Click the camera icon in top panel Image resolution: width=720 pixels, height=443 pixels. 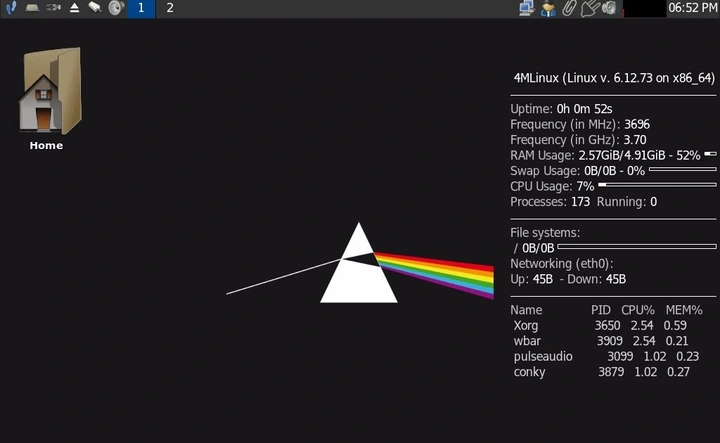coord(53,8)
